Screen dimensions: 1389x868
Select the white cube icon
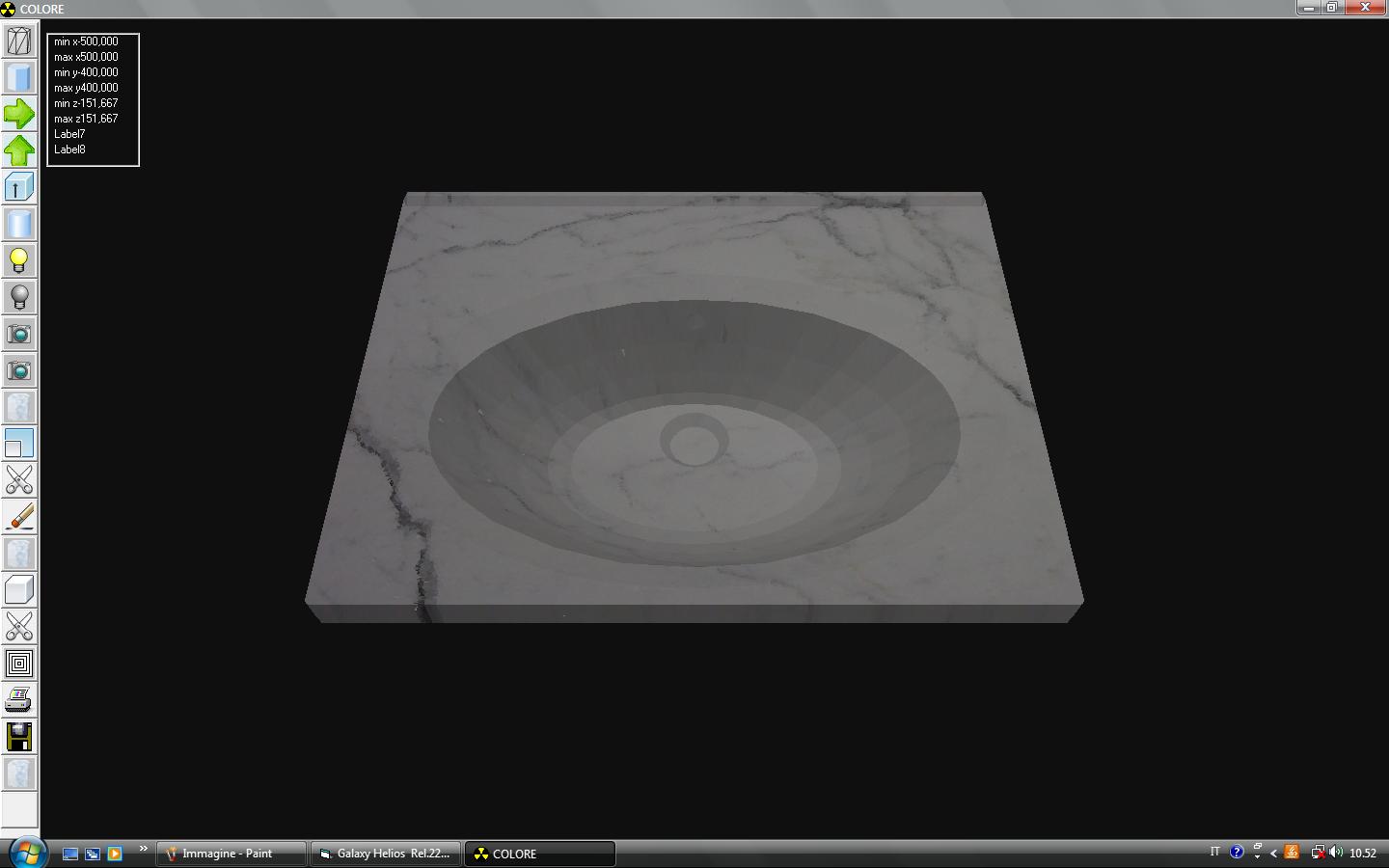pos(19,590)
